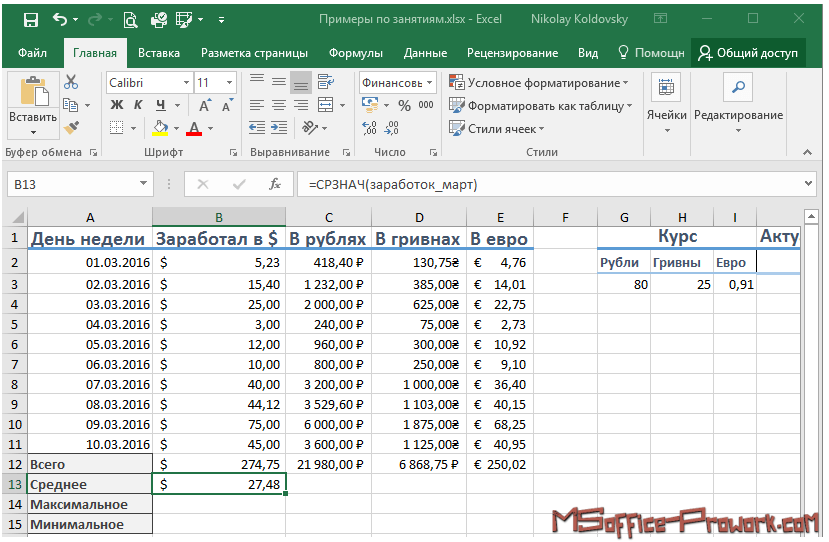Screen dimensions: 829x542
Task: Toggle bold (Ж) formatting
Action: (116, 105)
